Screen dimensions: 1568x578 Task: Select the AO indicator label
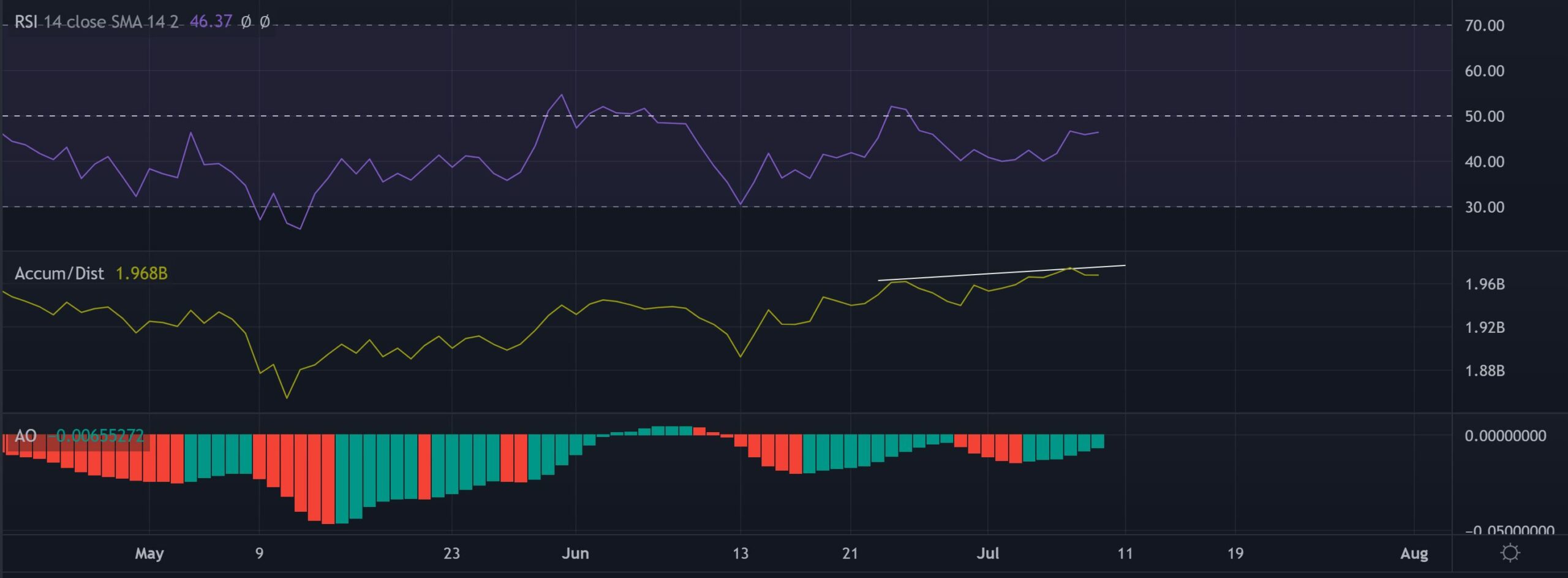click(x=26, y=436)
